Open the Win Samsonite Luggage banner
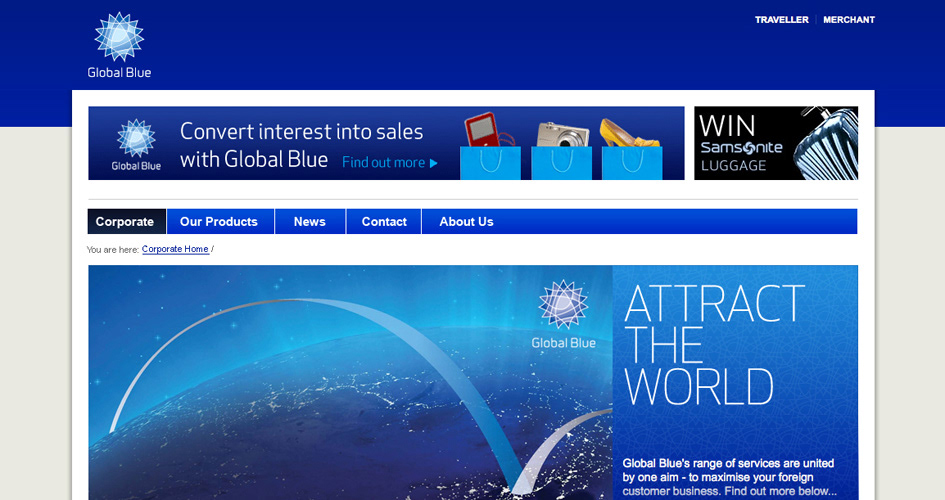The image size is (945, 500). tap(776, 143)
